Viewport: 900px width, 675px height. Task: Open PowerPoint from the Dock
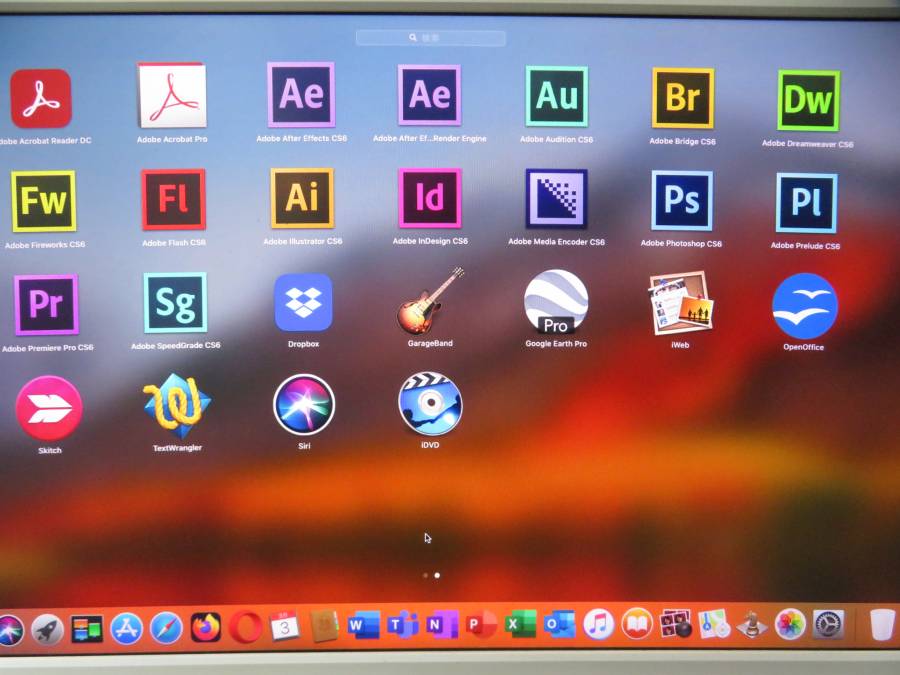click(481, 624)
